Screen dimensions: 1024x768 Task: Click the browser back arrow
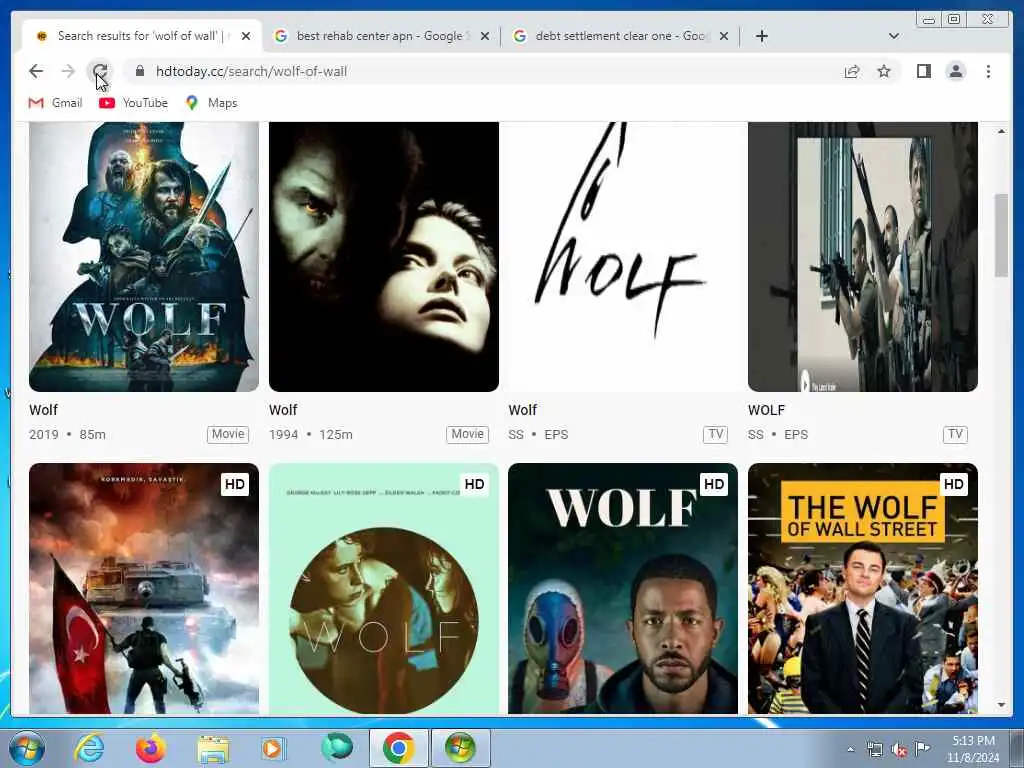coord(36,71)
